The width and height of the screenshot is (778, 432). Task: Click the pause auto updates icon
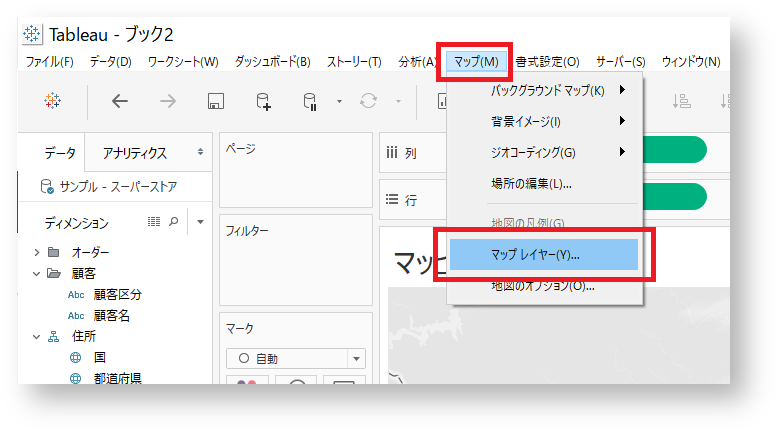coord(310,101)
